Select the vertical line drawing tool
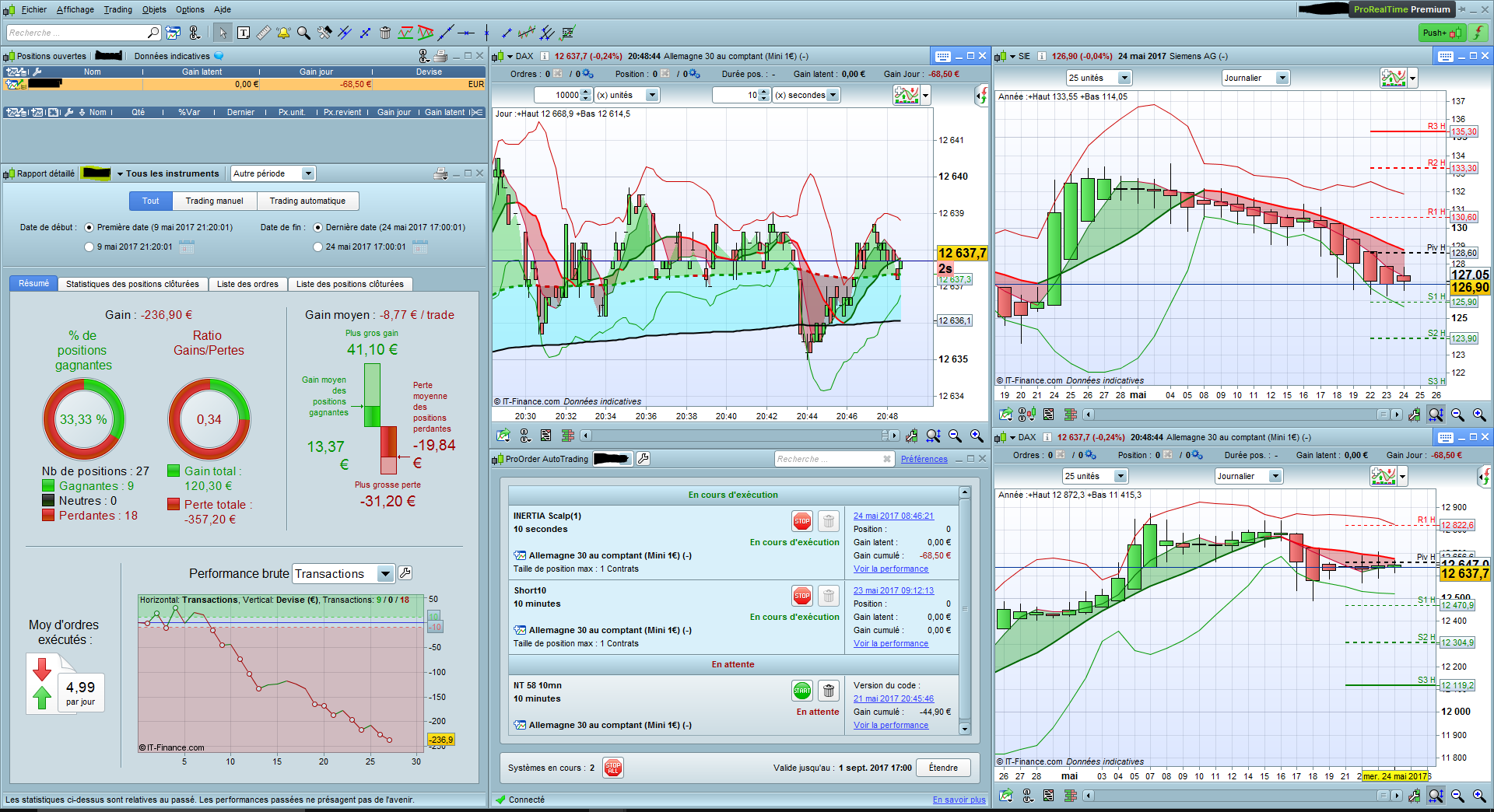This screenshot has height=812, width=1494. (486, 33)
